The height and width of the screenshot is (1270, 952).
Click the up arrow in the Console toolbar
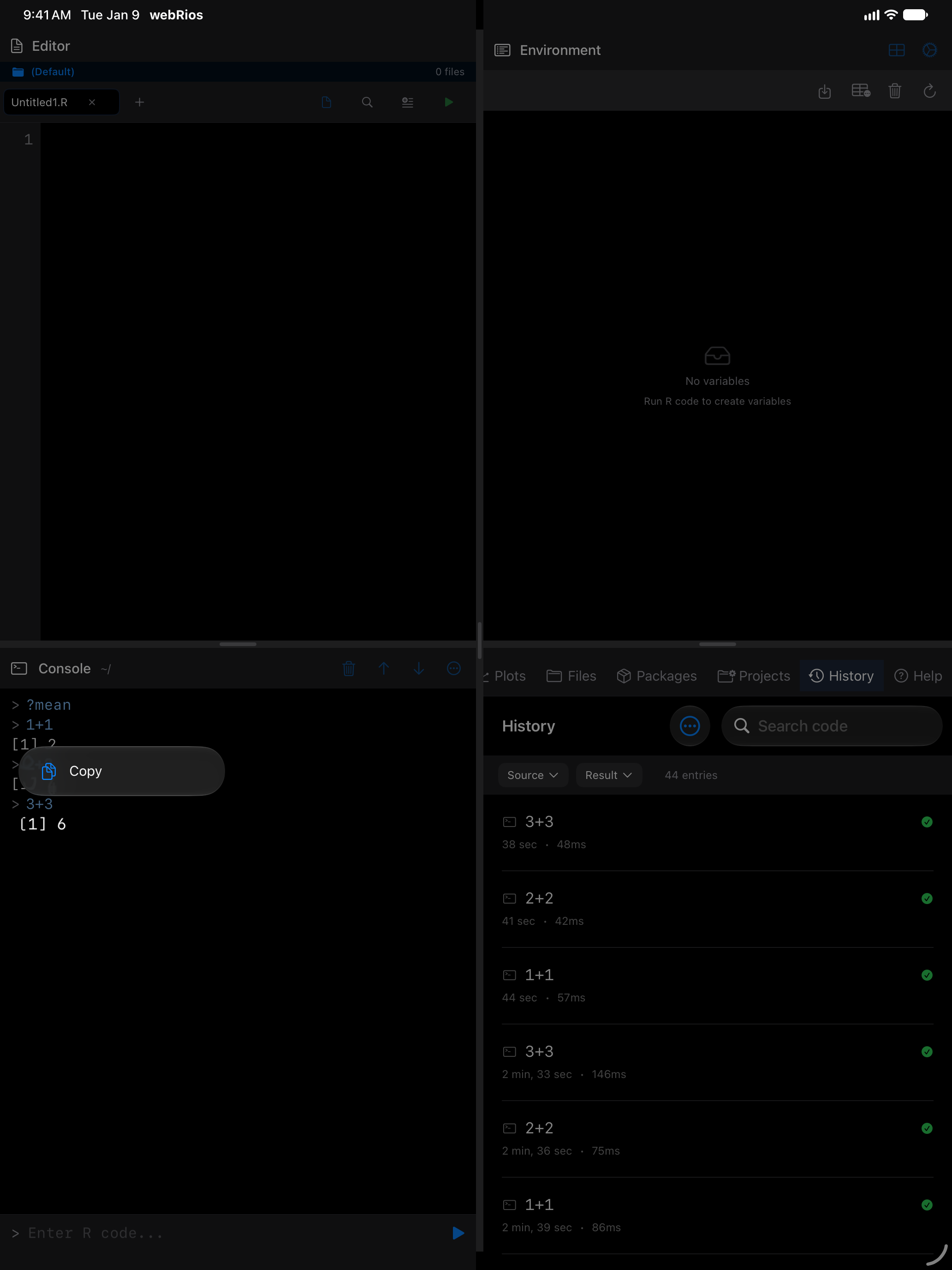point(384,668)
